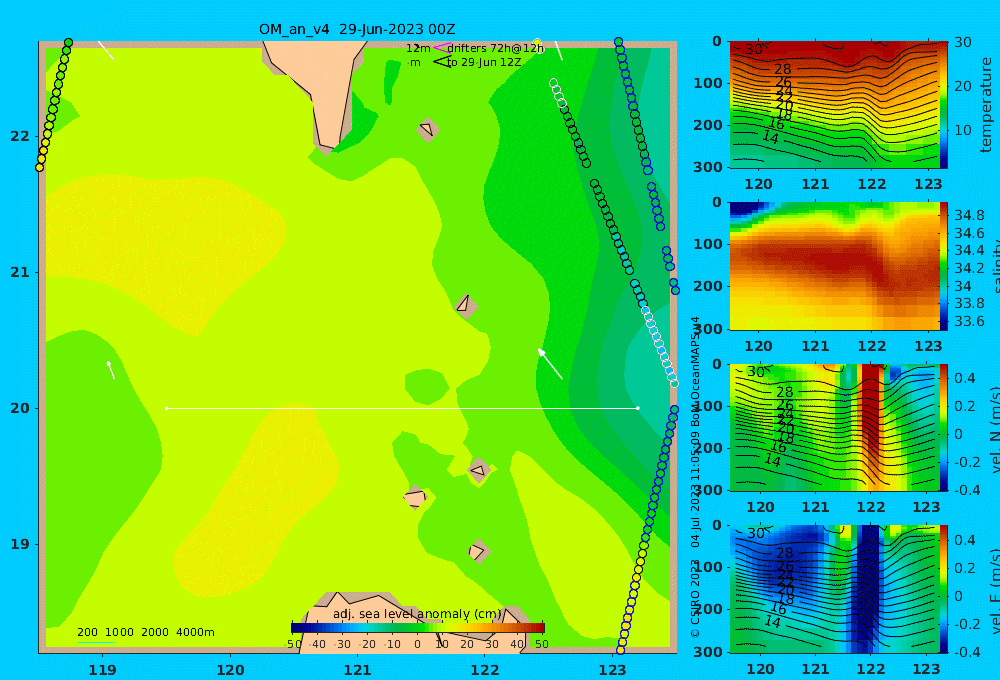This screenshot has width=1000, height=680.
Task: Click the low-salinity blue patch in salinity panel
Action: pos(747,209)
